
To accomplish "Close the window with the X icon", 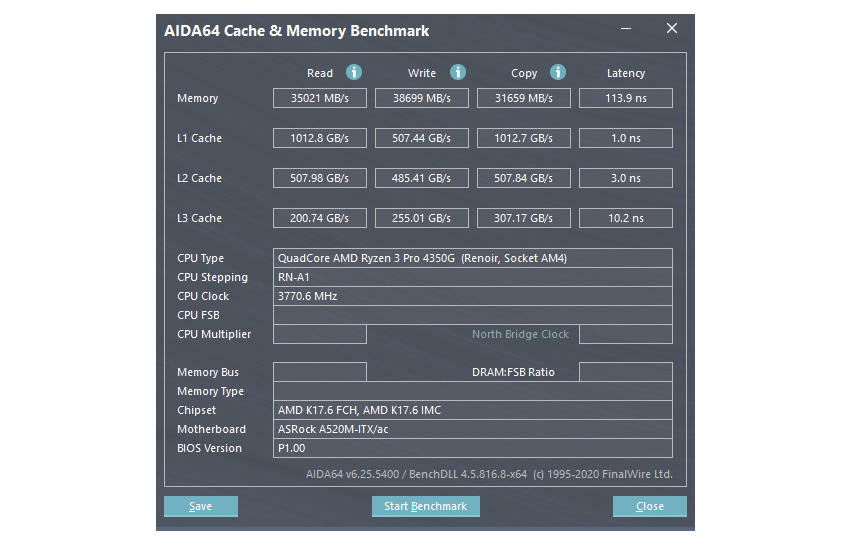I will 672,28.
